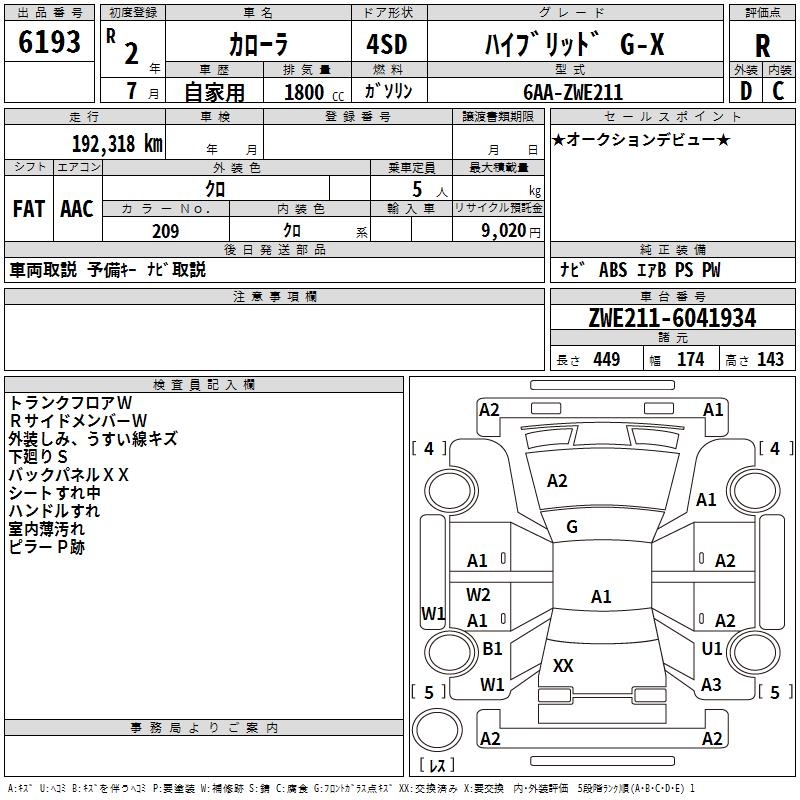
Task: Select mileage 192,318 km
Action: 117,144
